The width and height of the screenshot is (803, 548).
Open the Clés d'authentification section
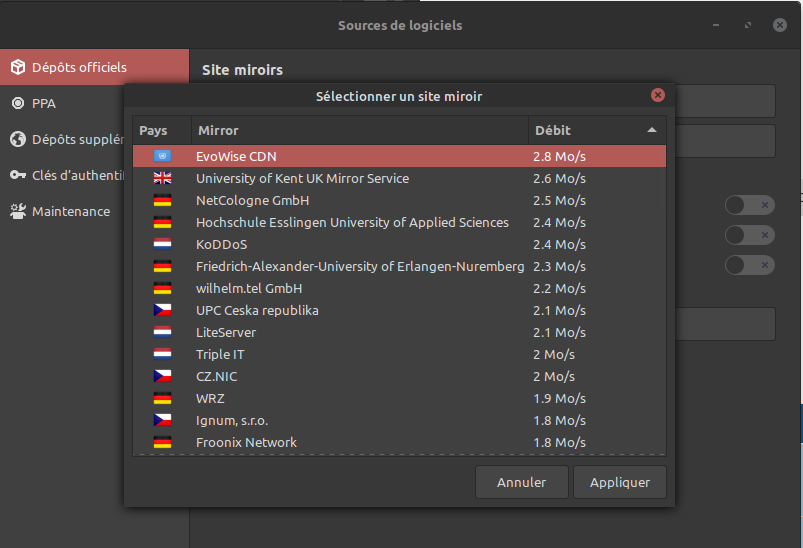coord(62,175)
